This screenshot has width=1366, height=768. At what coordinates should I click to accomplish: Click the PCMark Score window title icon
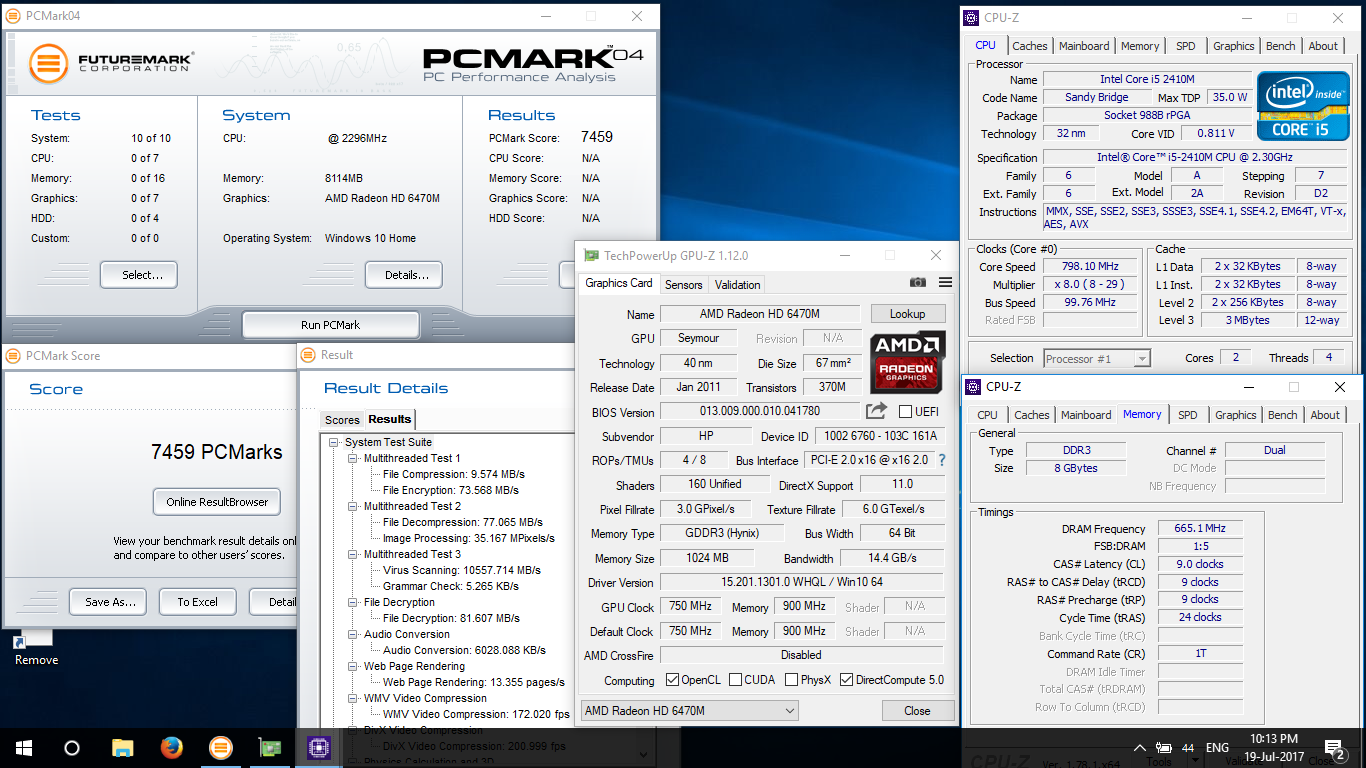pos(13,355)
